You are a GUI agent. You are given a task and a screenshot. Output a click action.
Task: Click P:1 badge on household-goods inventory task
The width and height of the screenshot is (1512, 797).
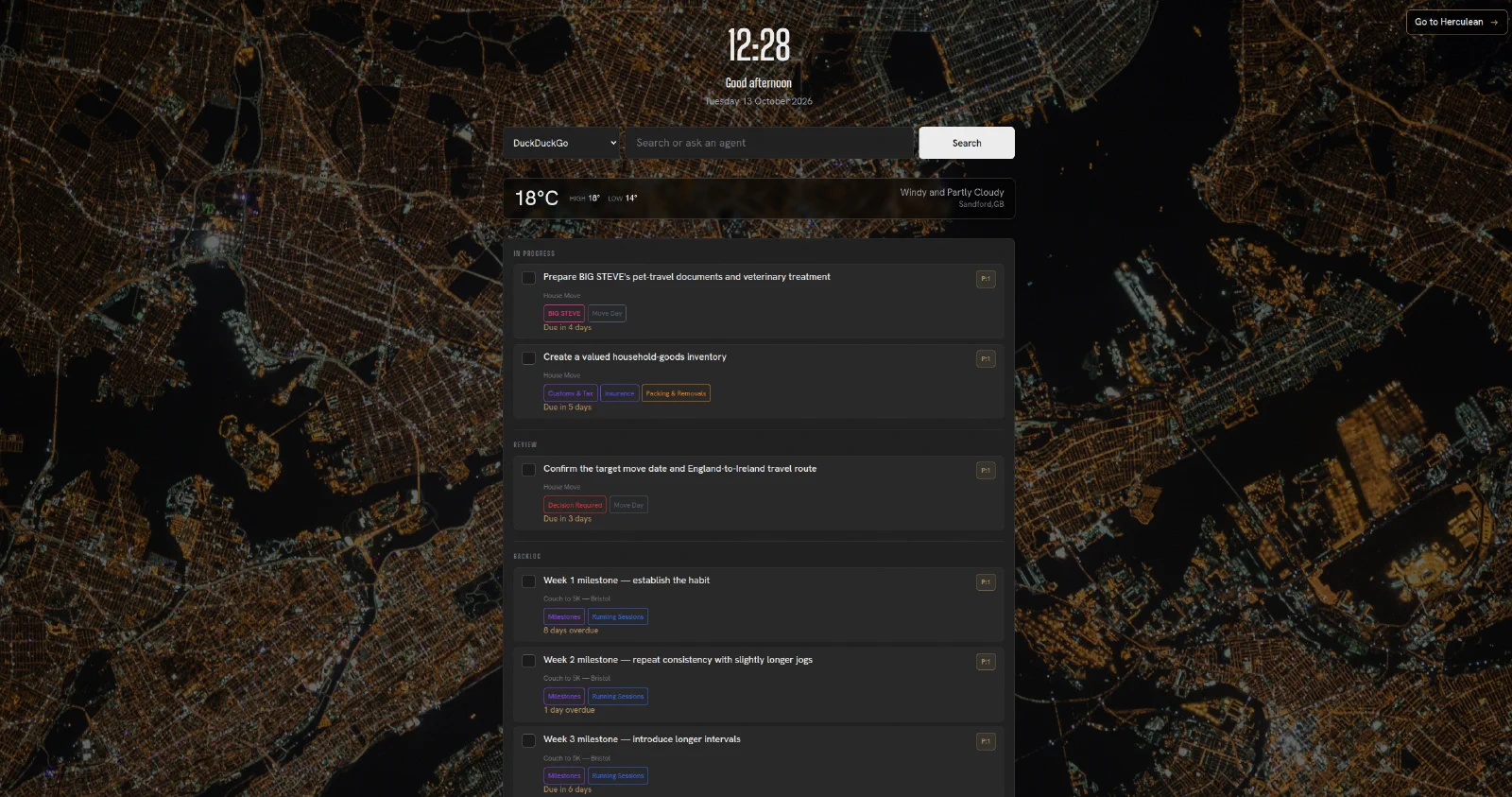[986, 358]
